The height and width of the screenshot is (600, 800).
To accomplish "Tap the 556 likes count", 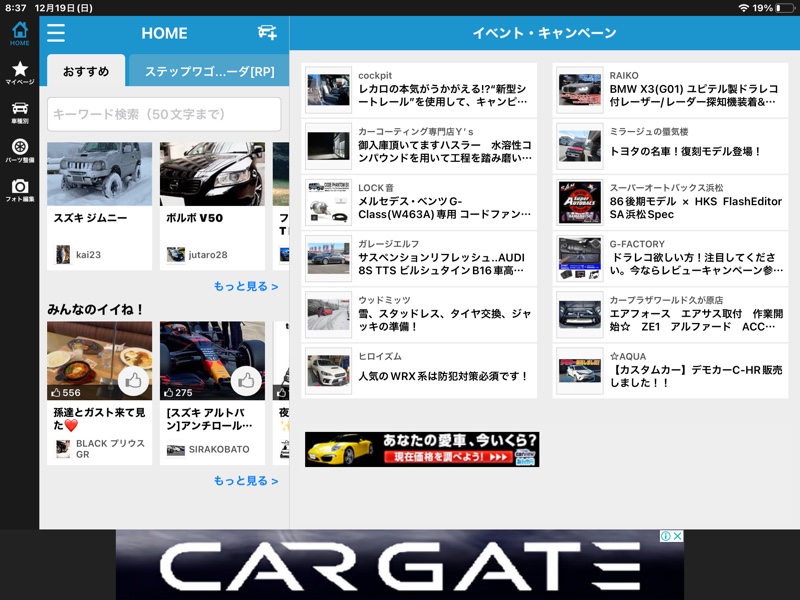I will click(66, 392).
